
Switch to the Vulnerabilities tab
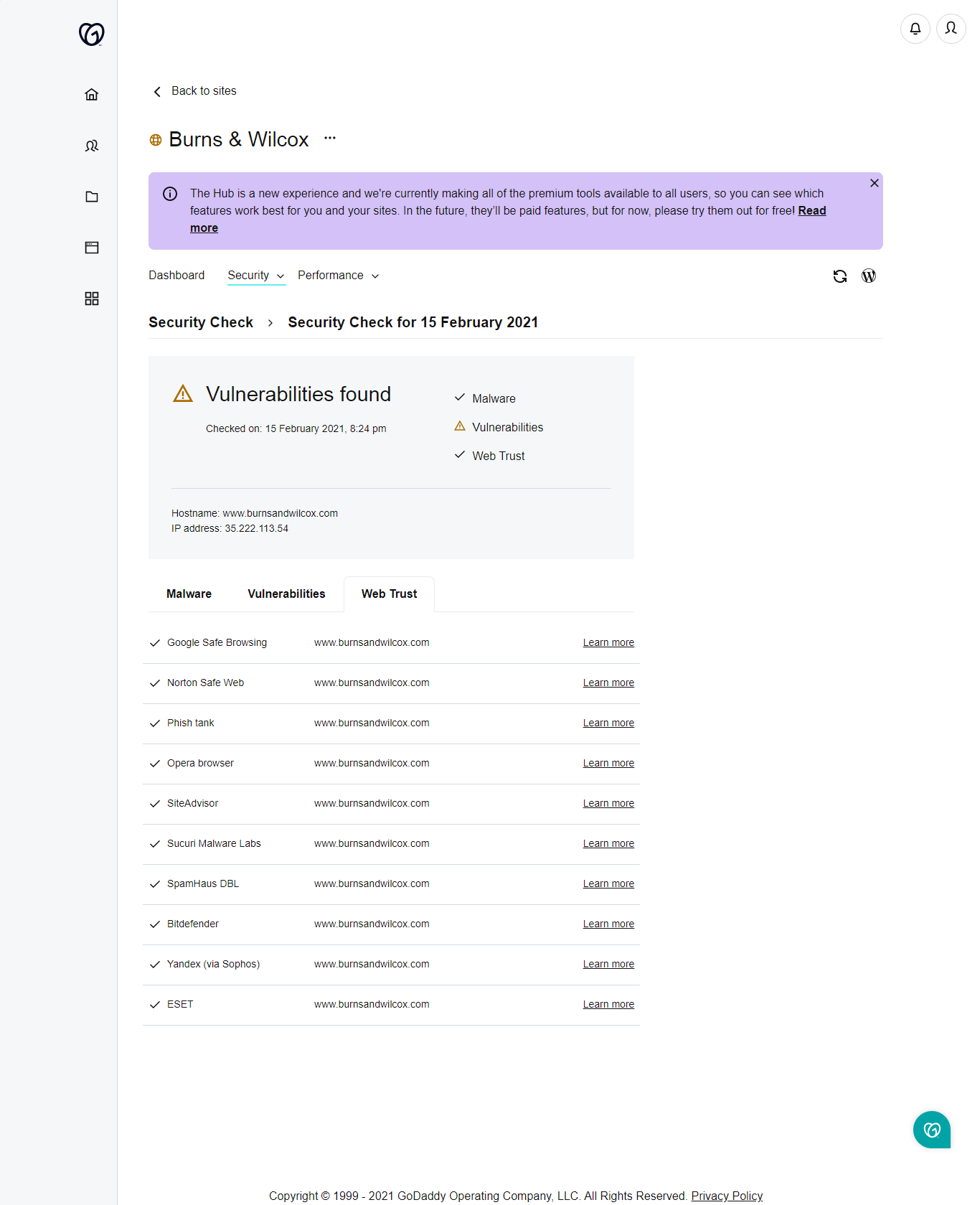point(286,594)
